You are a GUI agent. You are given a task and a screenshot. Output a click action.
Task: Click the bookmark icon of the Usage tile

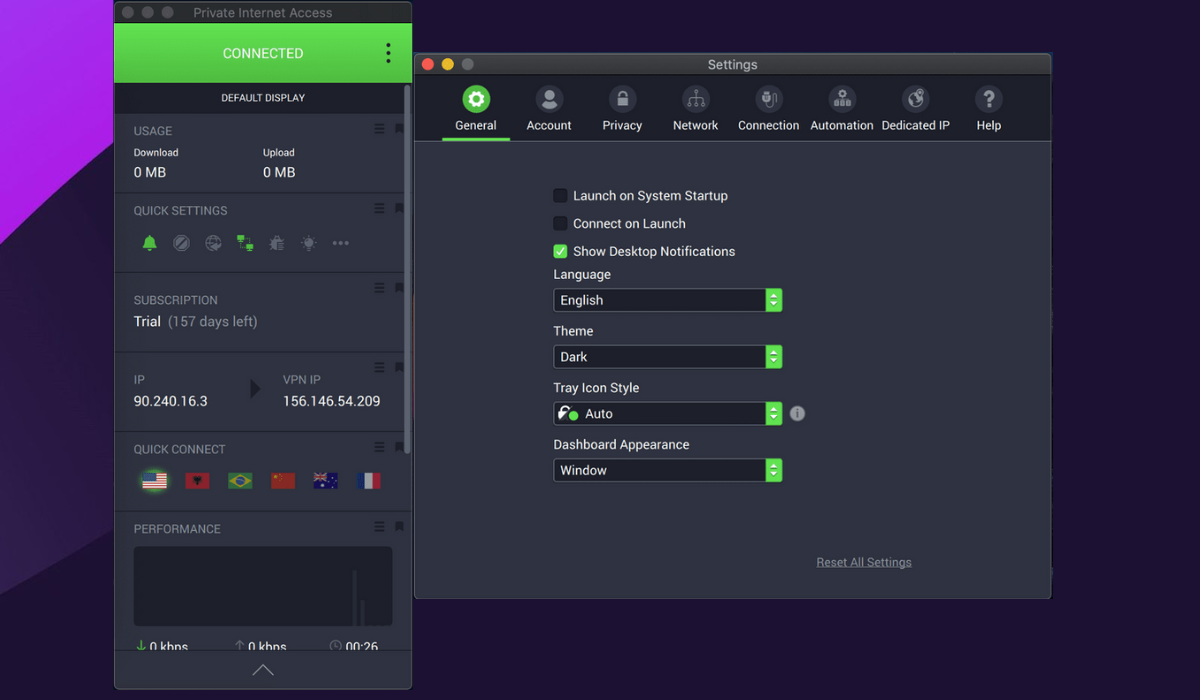399,129
